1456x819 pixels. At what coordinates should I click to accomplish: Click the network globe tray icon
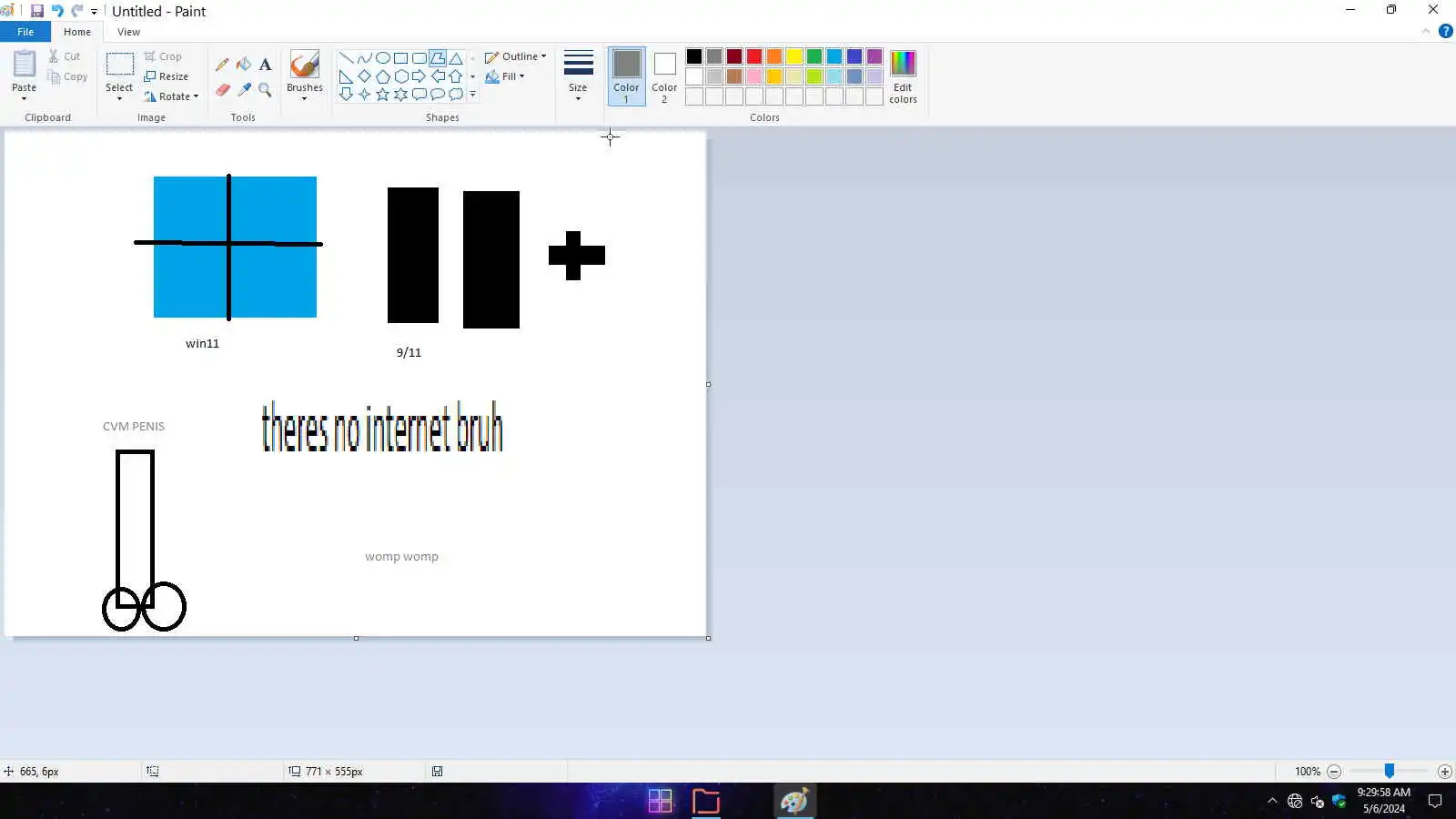point(1295,801)
